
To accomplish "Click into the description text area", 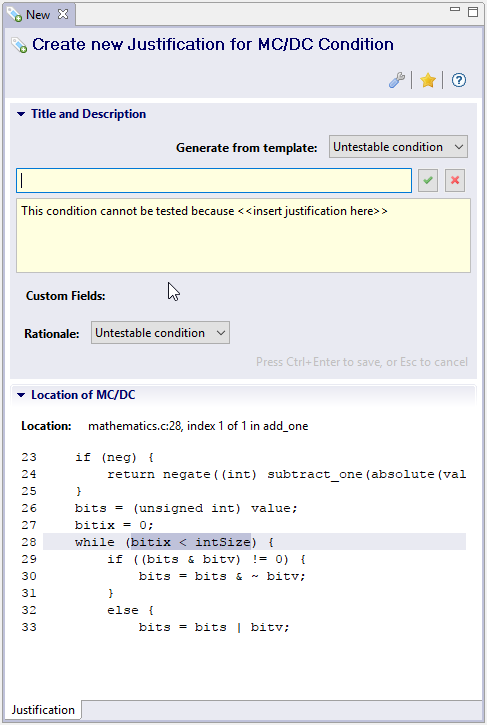I will [243, 236].
